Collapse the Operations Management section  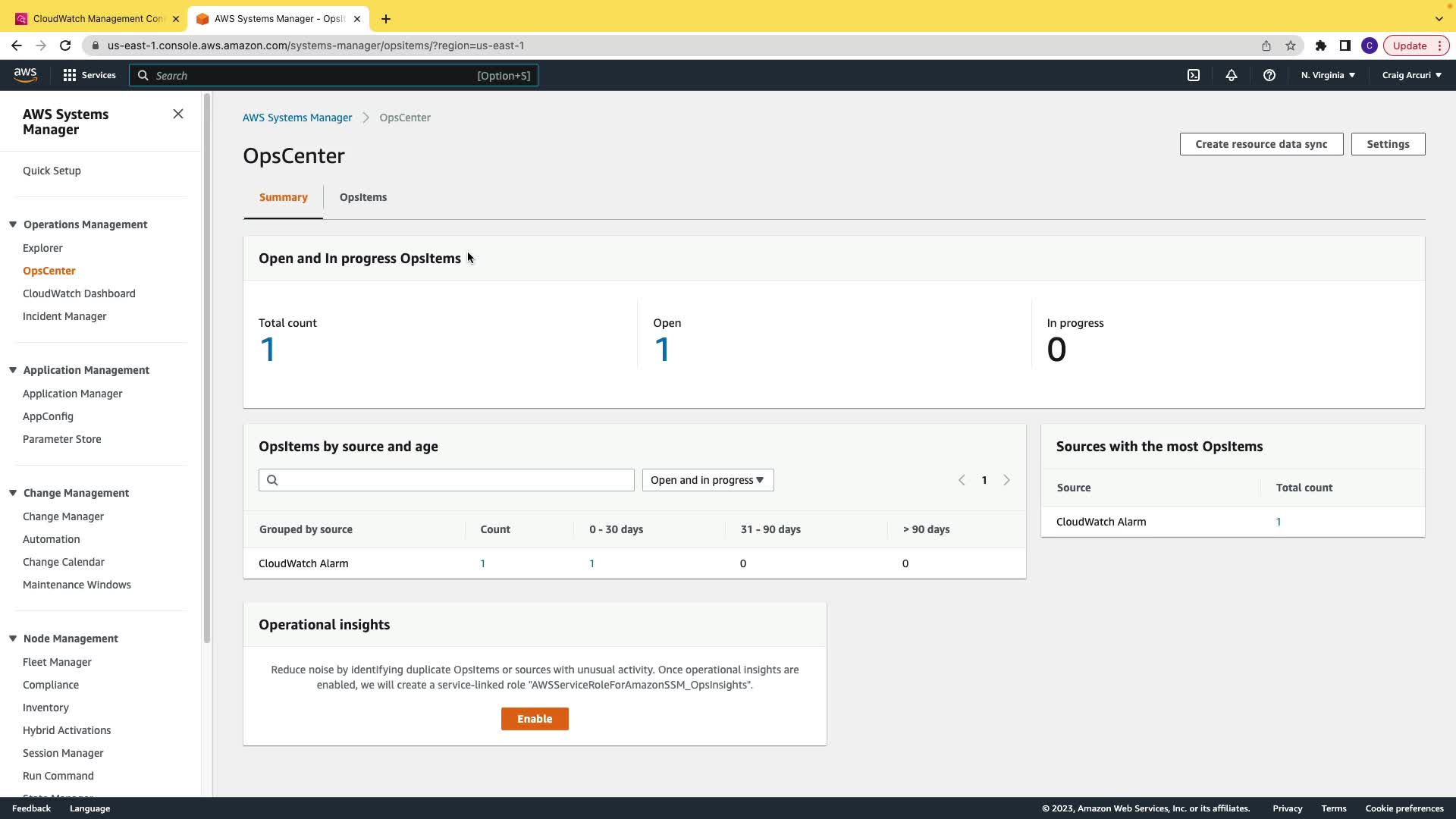click(x=13, y=224)
